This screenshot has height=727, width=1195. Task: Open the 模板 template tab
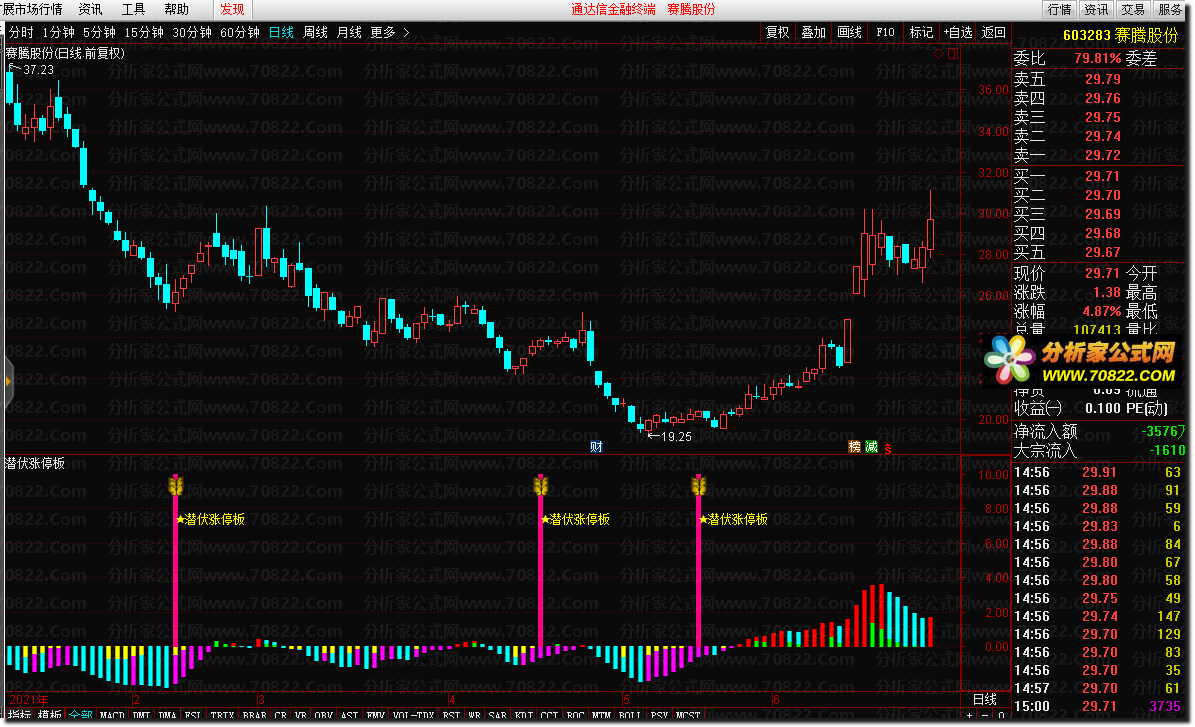(x=50, y=715)
